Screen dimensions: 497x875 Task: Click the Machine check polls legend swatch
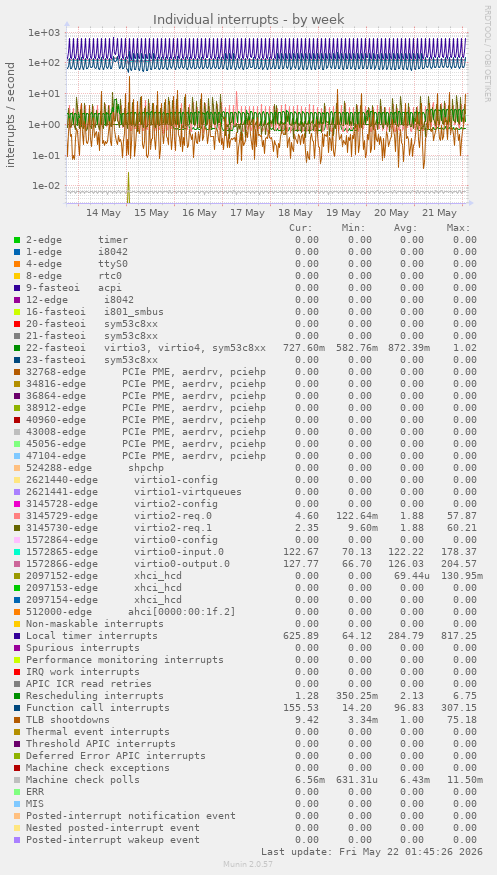click(17, 780)
